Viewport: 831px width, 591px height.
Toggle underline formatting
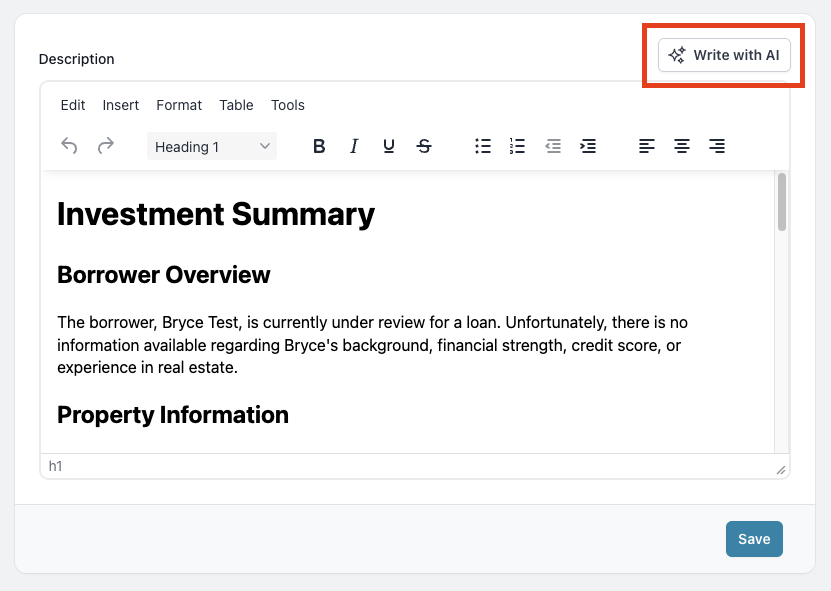pos(389,146)
